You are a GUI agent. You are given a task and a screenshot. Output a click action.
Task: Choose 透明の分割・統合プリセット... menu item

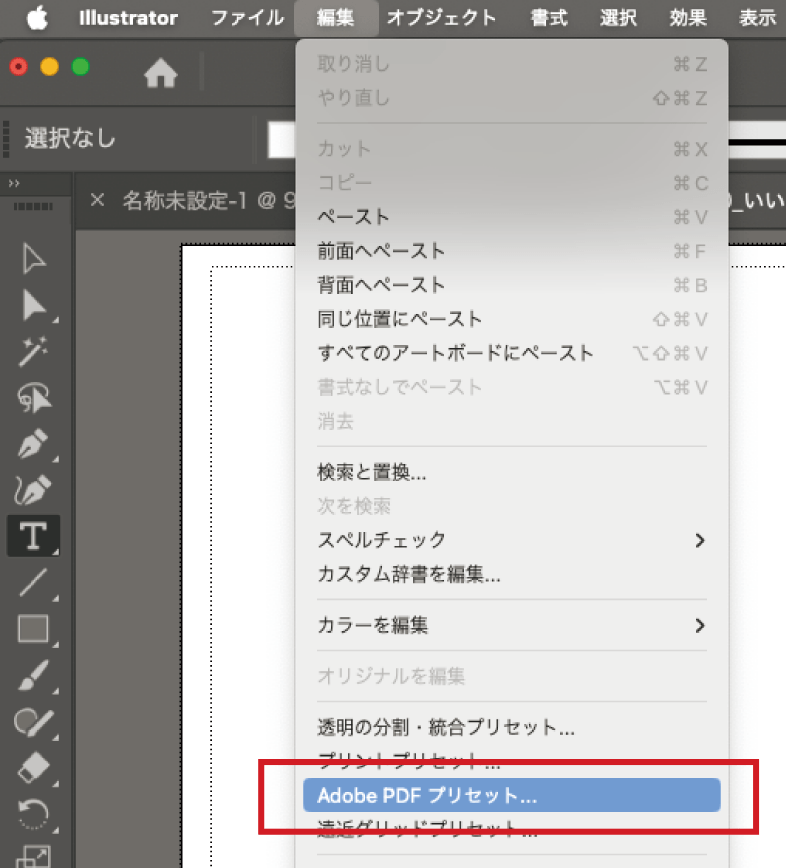tap(512, 727)
